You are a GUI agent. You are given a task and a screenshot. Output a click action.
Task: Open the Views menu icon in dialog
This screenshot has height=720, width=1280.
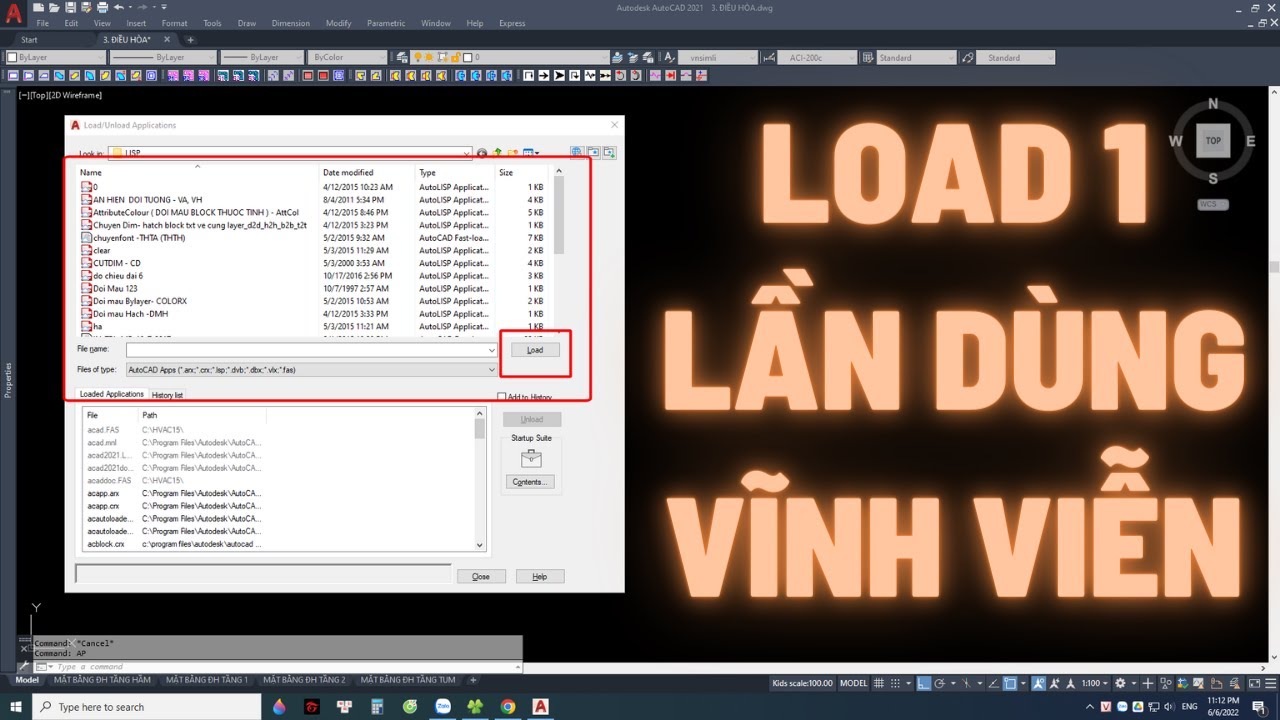[x=530, y=153]
